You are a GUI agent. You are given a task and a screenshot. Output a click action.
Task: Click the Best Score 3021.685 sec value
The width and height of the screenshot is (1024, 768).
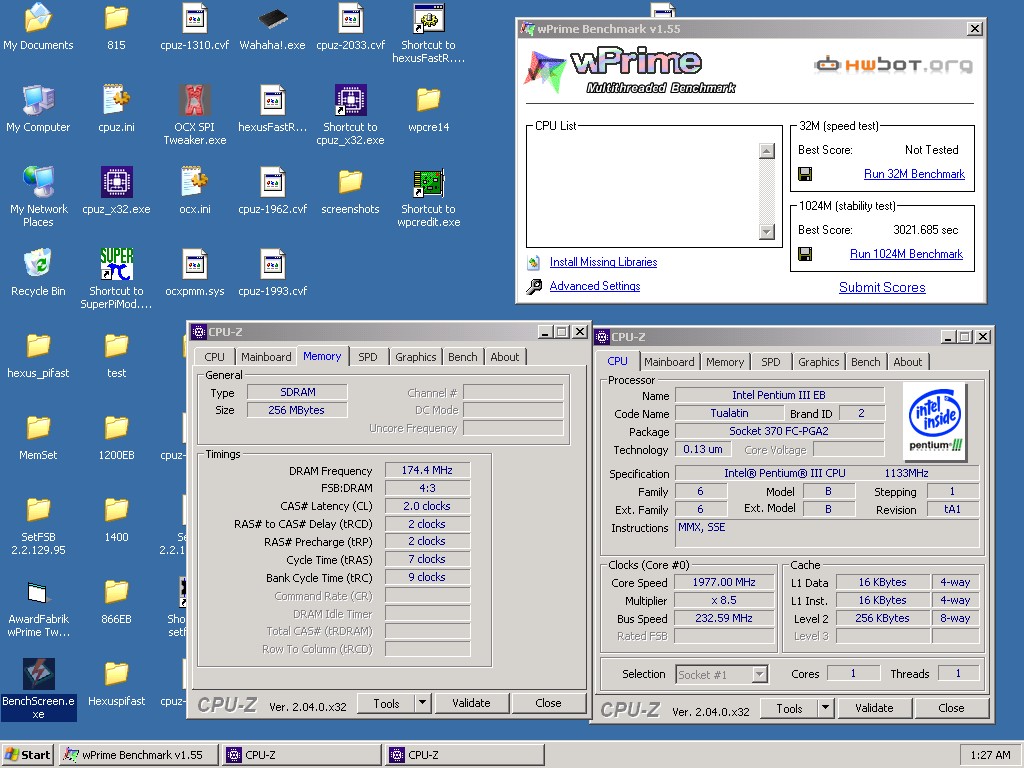[x=925, y=230]
